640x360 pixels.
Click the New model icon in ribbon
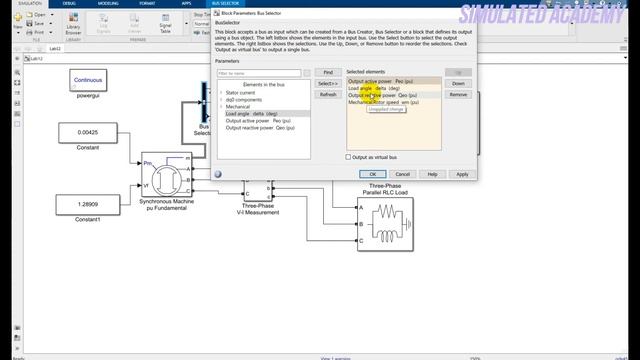[18, 17]
